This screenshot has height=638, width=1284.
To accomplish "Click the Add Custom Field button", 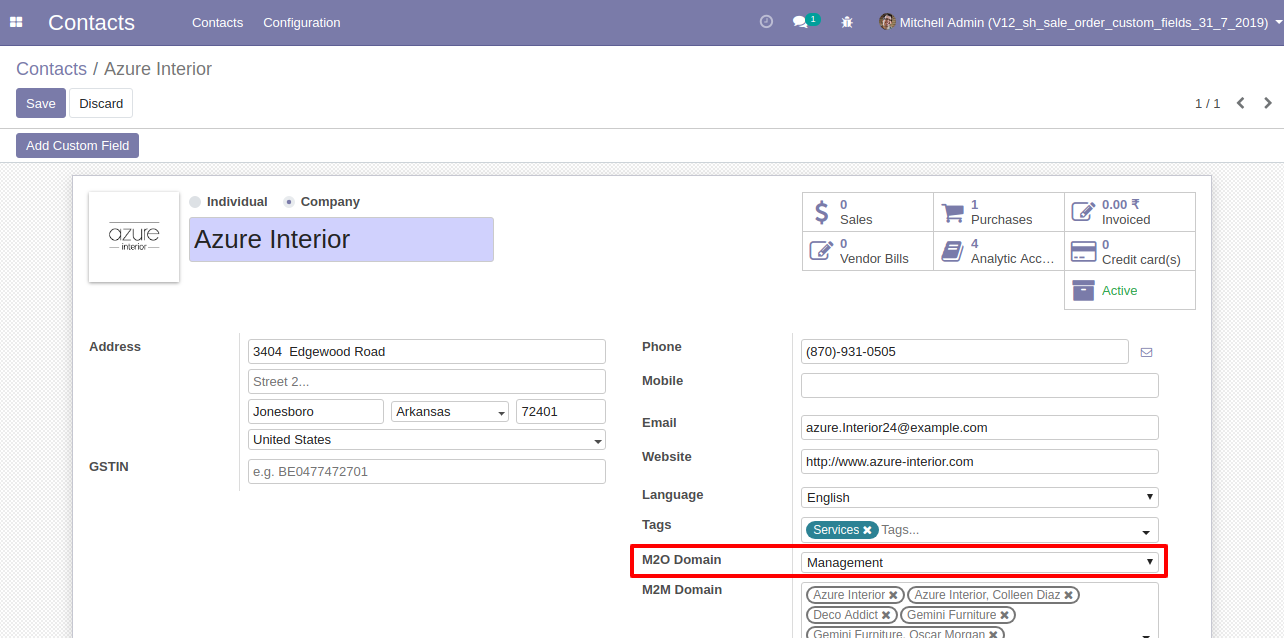I will [x=77, y=145].
